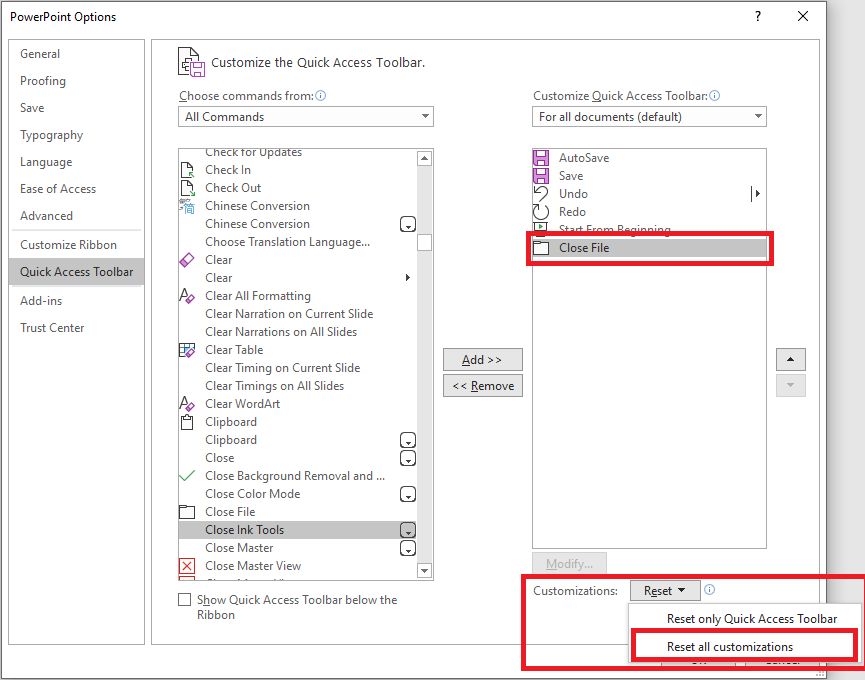Select the Quick Access Toolbar category
865x680 pixels.
[77, 272]
